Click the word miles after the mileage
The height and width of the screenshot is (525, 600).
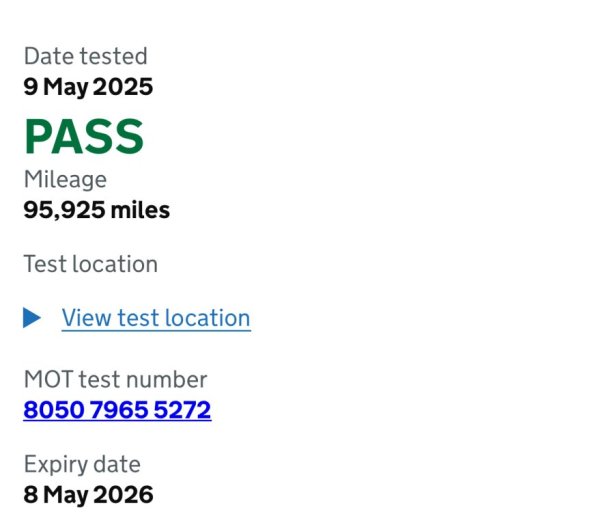point(140,210)
